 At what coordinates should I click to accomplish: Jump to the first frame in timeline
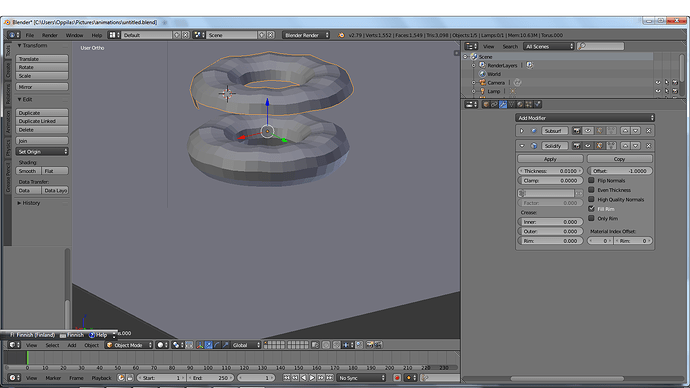(286, 378)
